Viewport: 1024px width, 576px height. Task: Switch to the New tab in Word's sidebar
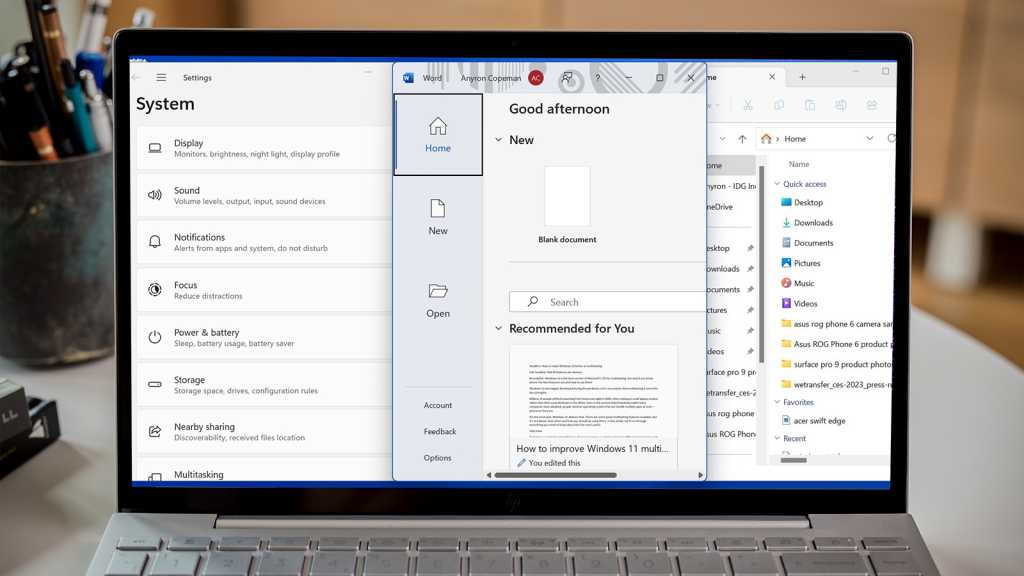438,217
